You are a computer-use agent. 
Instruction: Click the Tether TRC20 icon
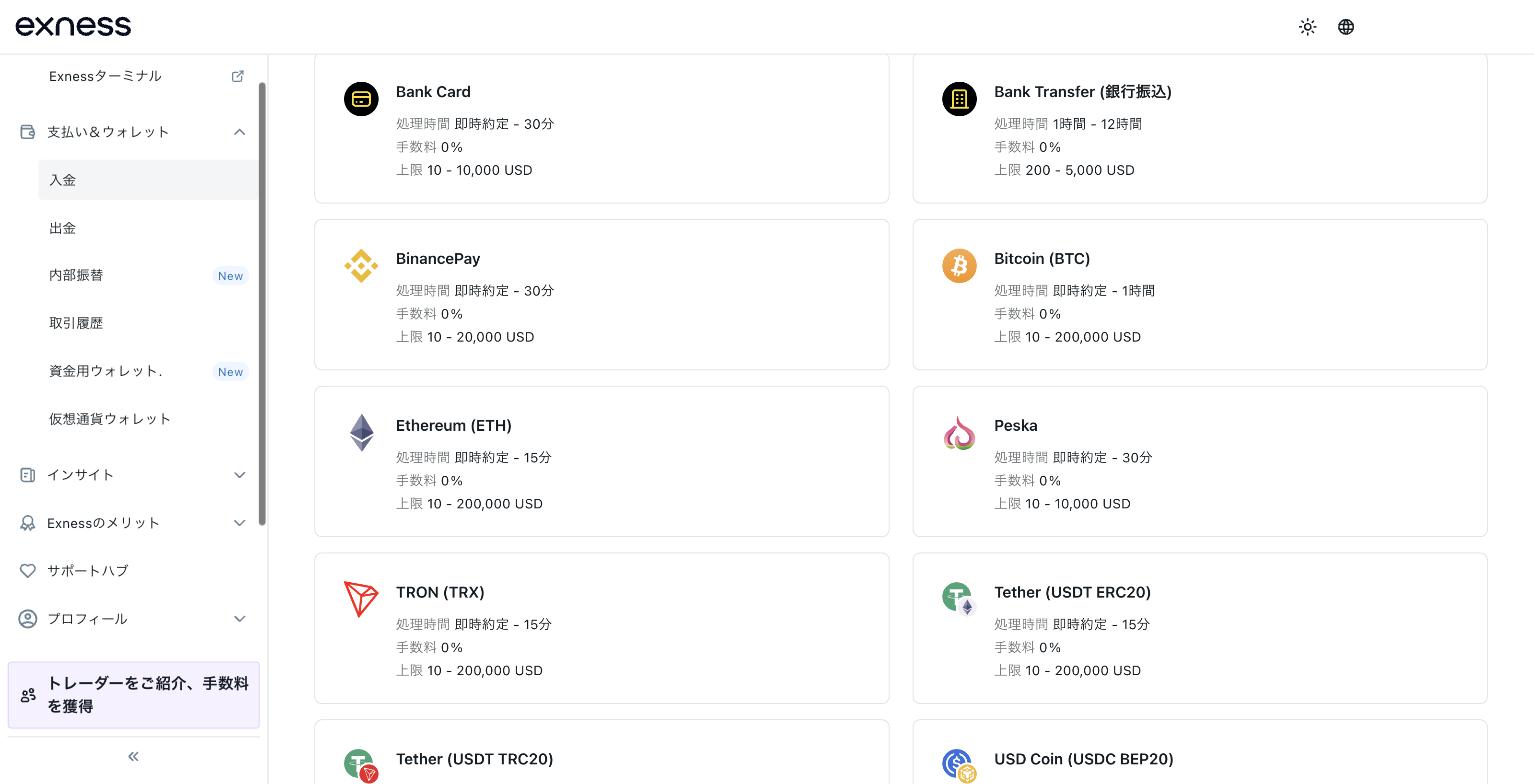click(x=361, y=766)
